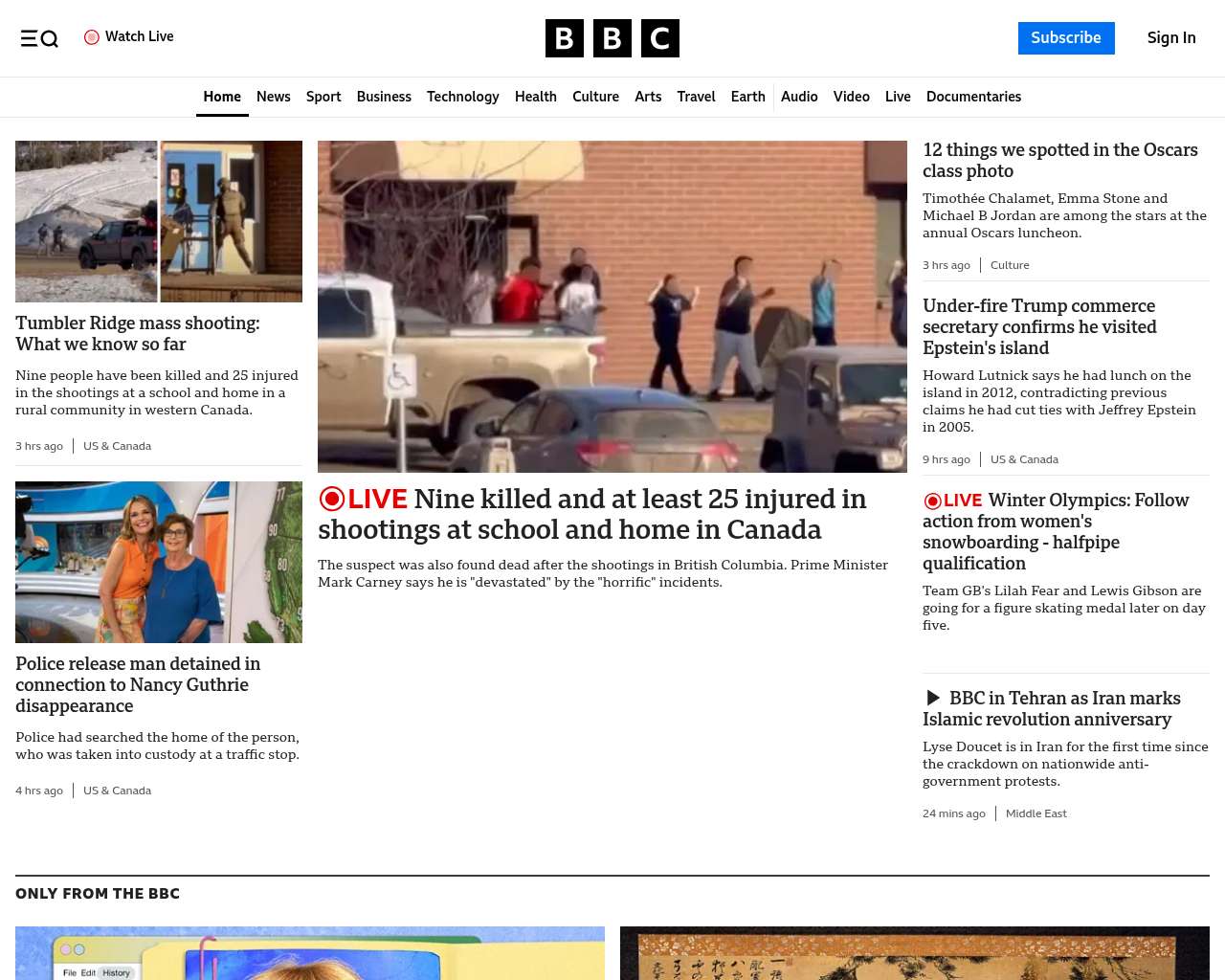Click the Howard Lutnick island lunch summary

click(1059, 401)
